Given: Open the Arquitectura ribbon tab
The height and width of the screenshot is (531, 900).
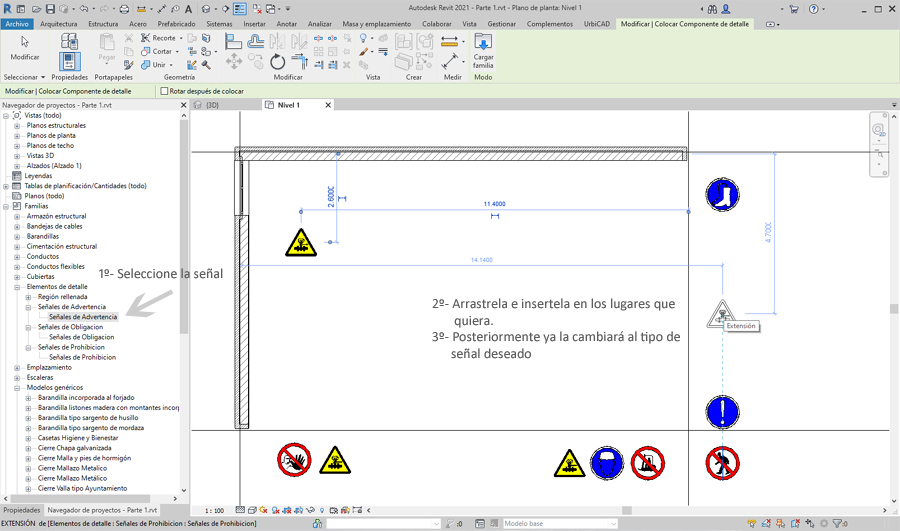Looking at the screenshot, I should tap(58, 23).
